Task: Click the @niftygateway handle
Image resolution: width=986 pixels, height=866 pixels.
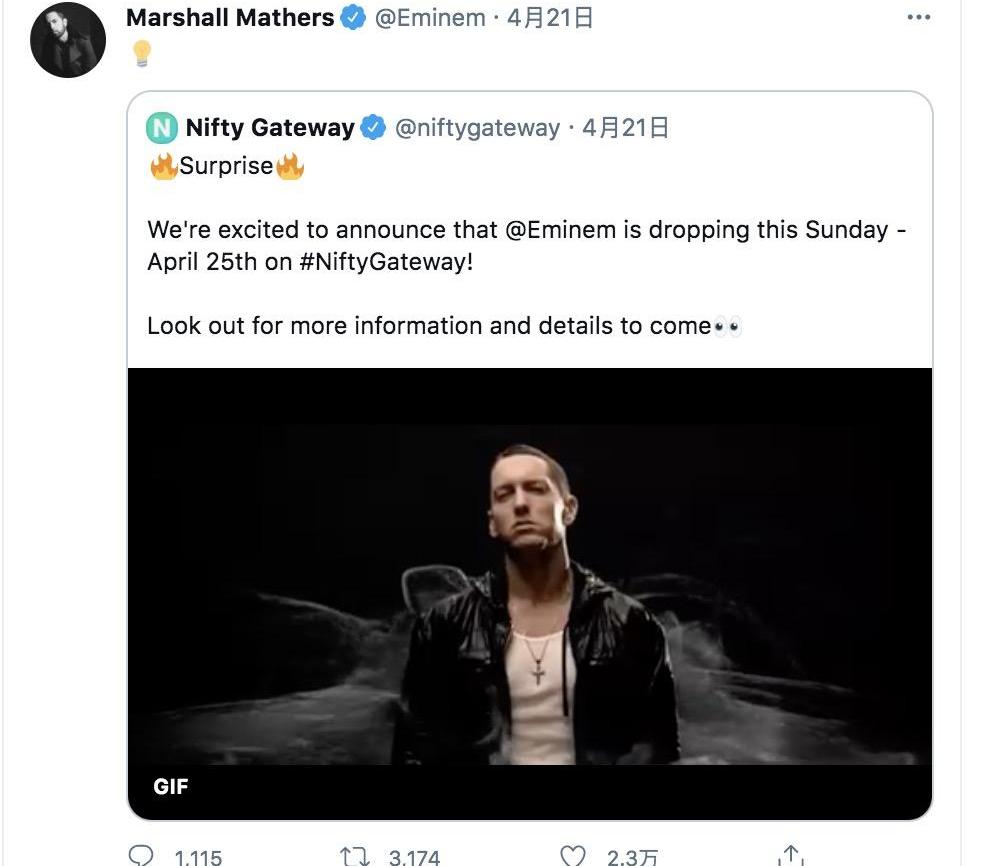Action: (x=477, y=128)
